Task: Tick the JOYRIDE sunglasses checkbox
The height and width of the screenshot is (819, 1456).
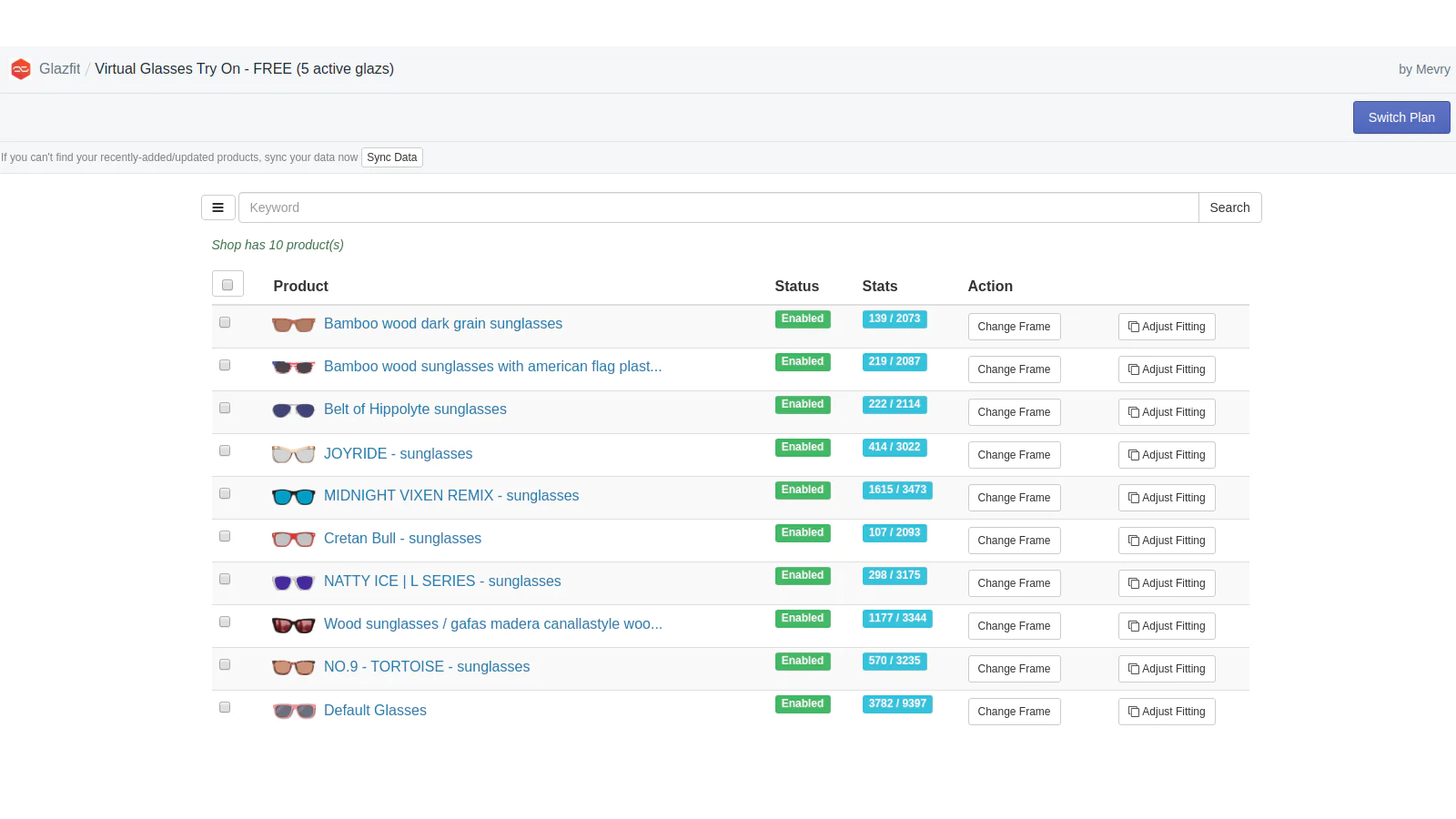Action: 225,450
